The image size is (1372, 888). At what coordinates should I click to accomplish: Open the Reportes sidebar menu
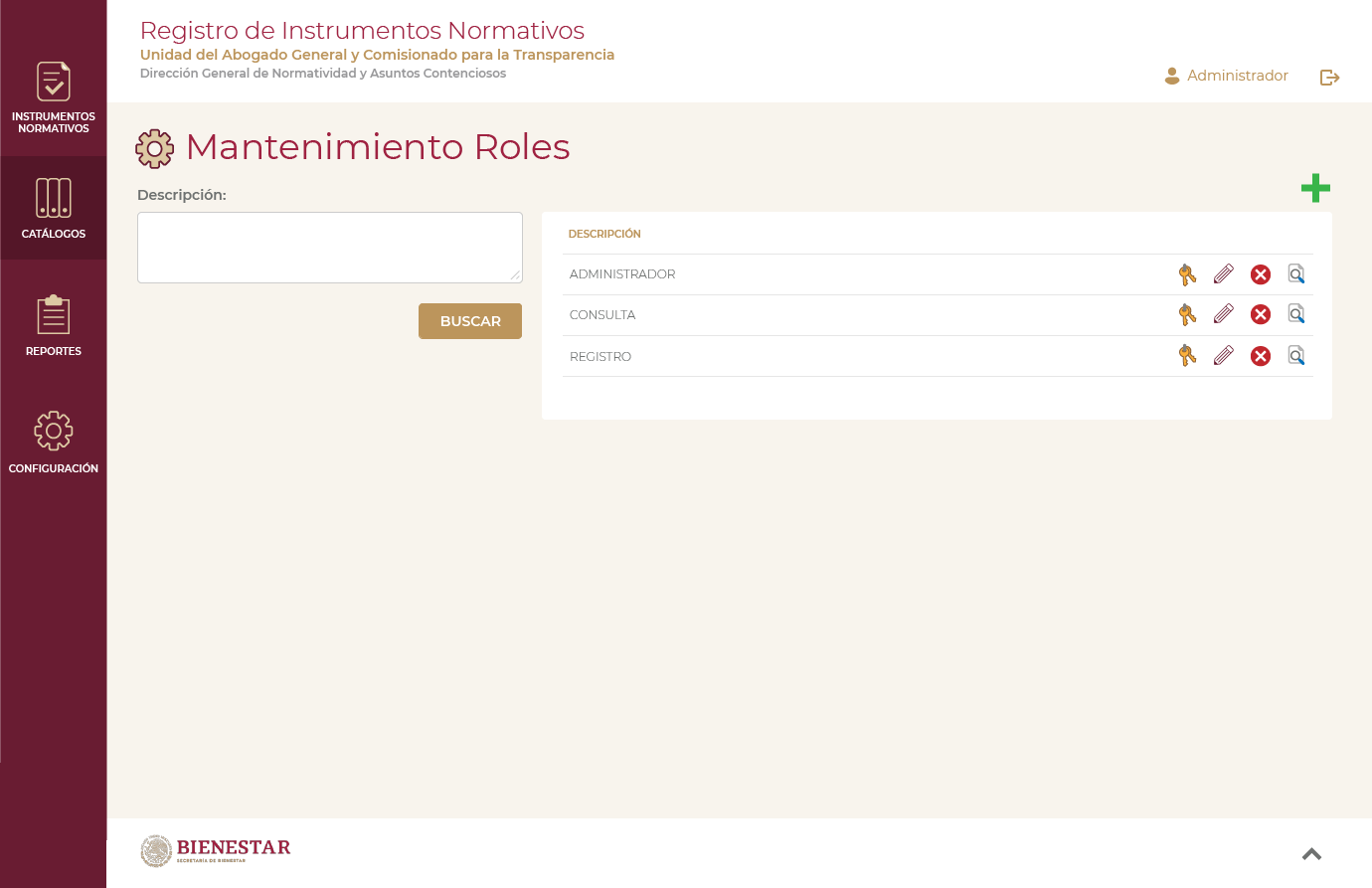click(54, 325)
